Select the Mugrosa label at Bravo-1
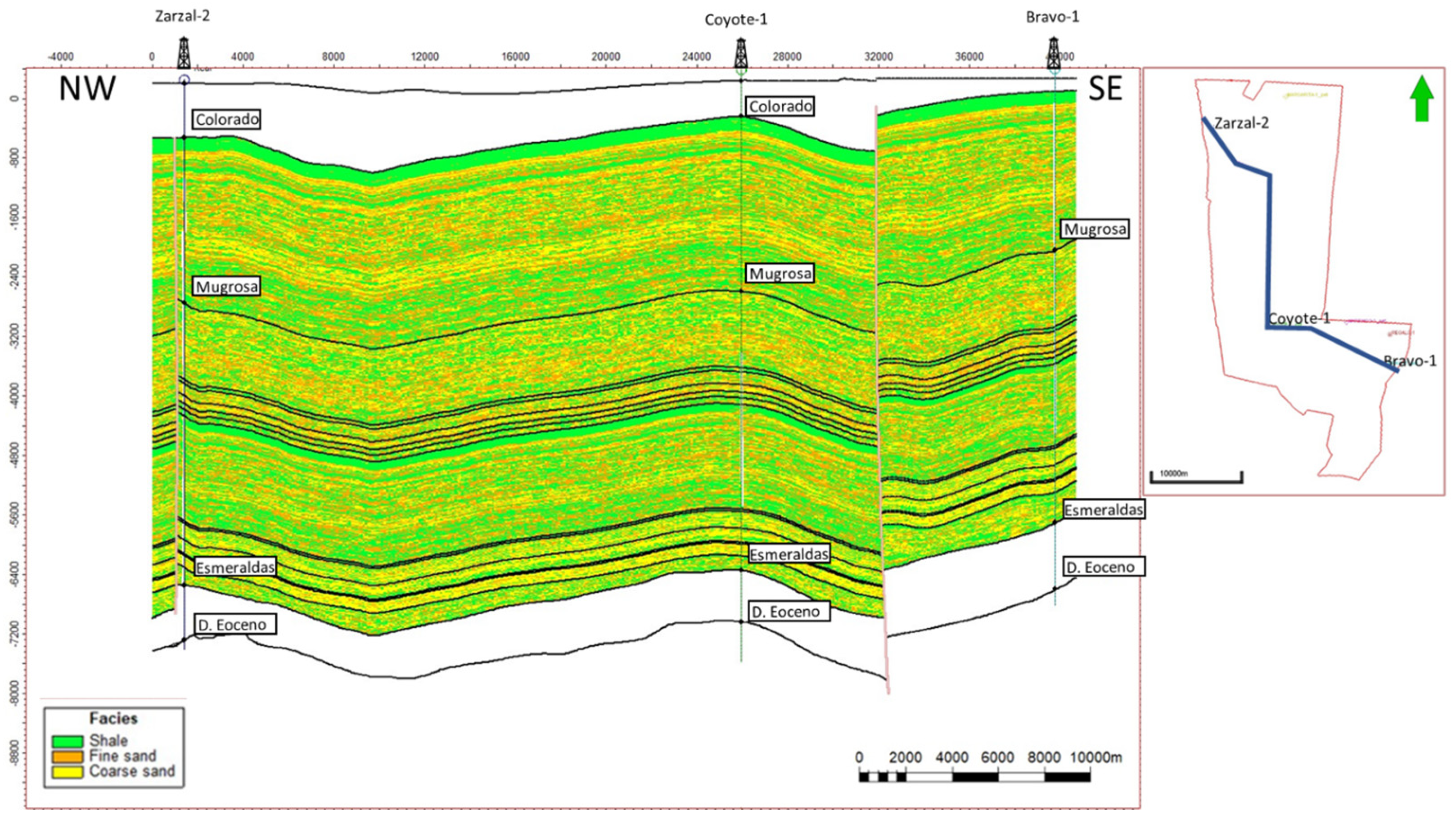The height and width of the screenshot is (824, 1456). (x=1095, y=229)
